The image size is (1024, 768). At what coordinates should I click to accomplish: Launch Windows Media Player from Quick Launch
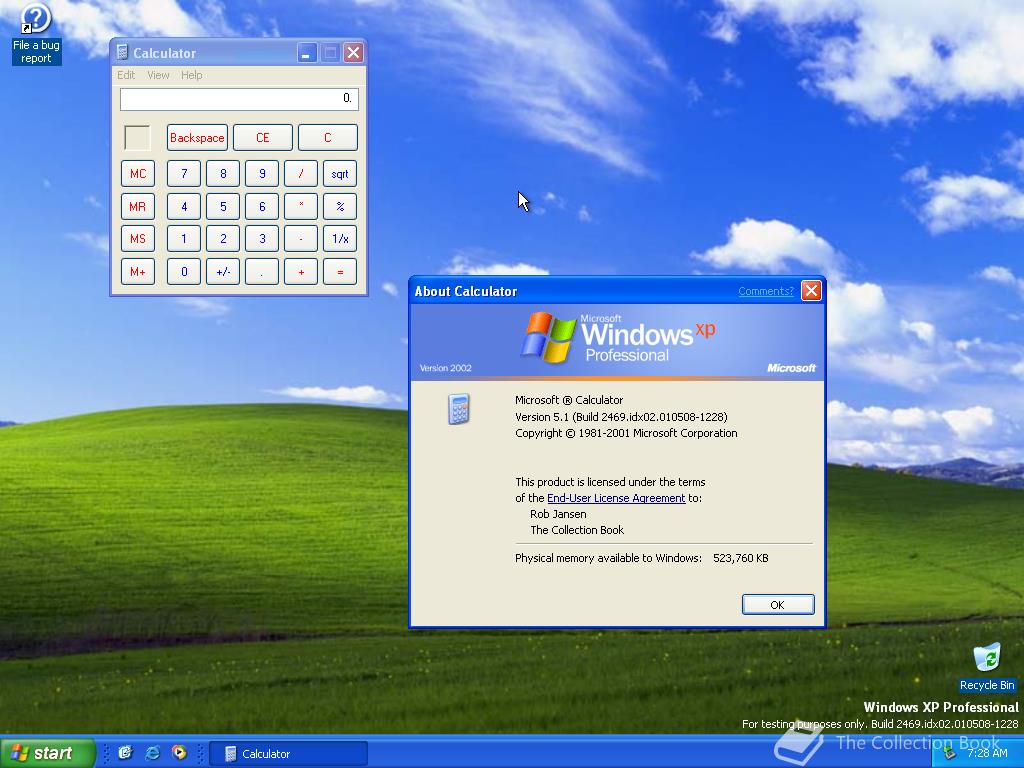(179, 753)
